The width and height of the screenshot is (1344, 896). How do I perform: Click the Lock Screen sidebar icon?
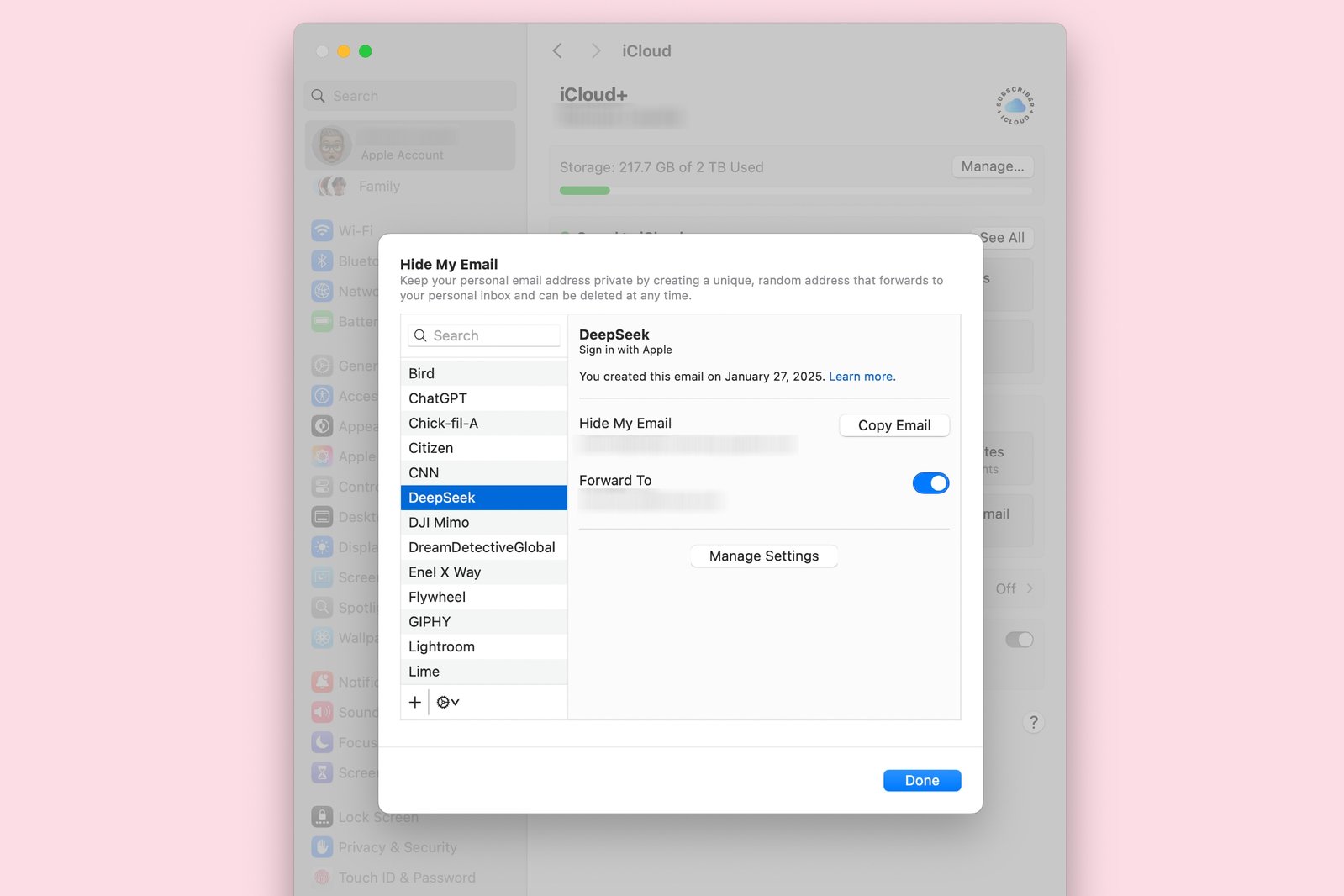[322, 817]
